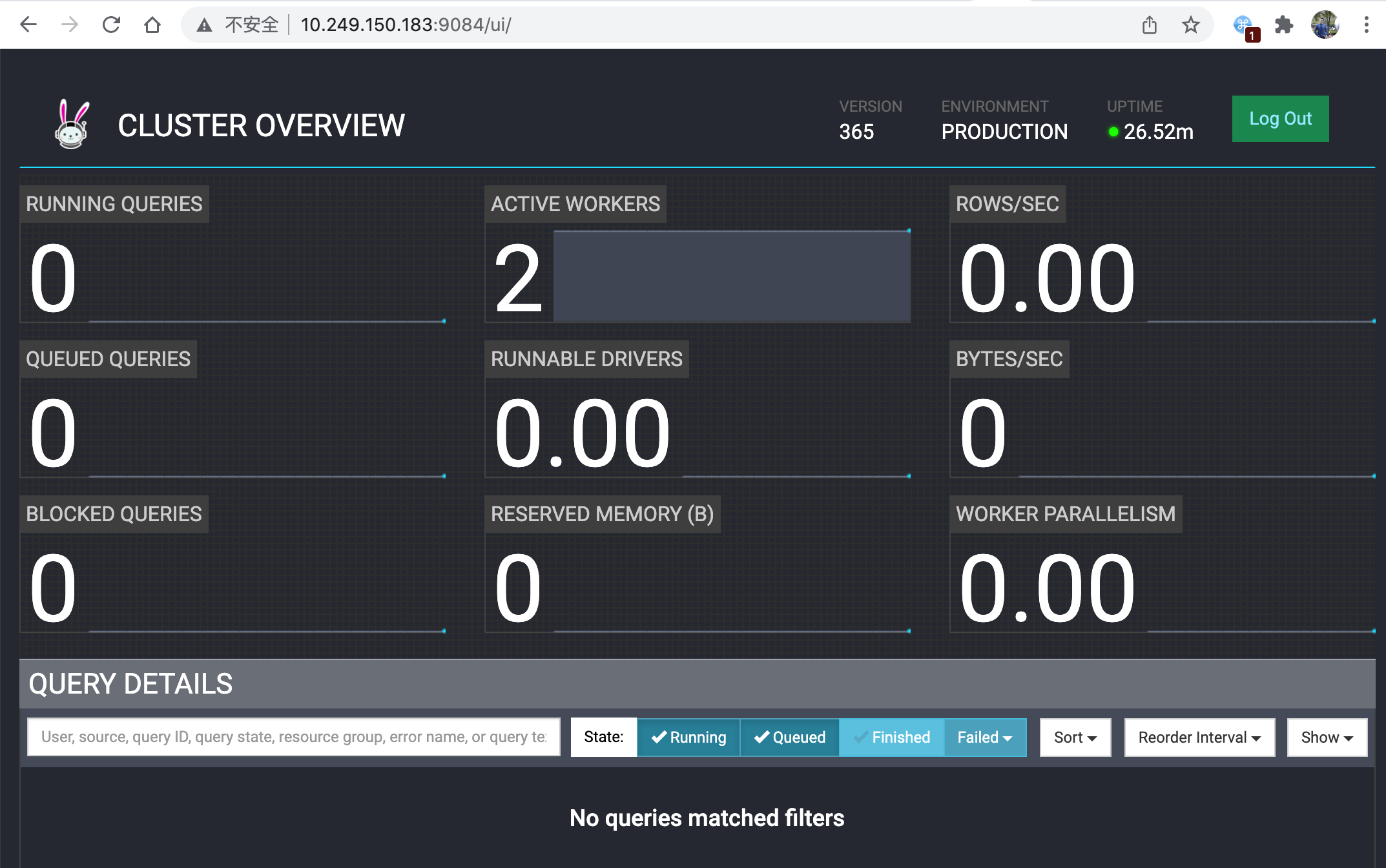Click the Active Workers sparkline graph

coord(732,276)
